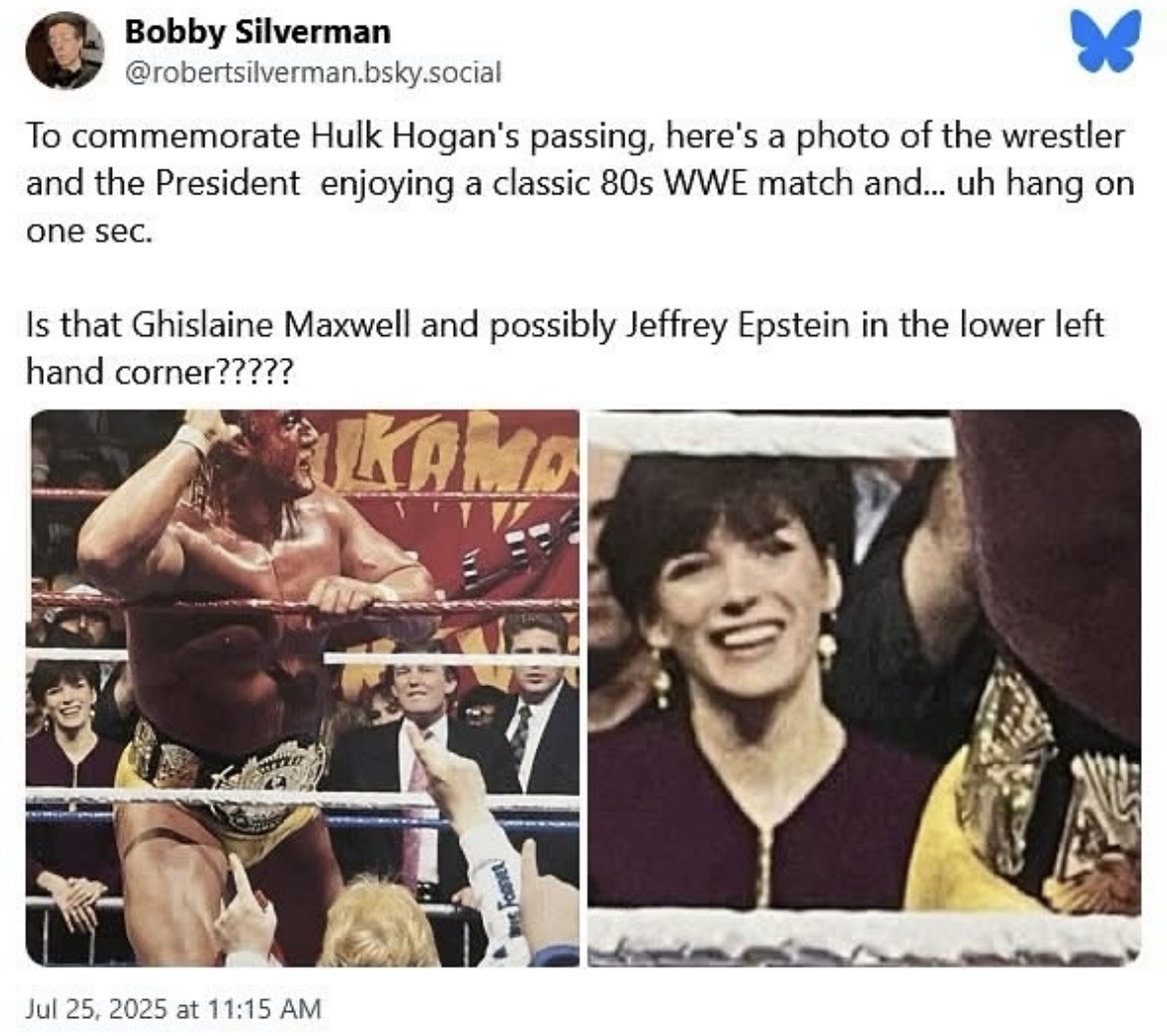1167x1036 pixels.
Task: Click the pearl earring in right photo
Action: (827, 650)
